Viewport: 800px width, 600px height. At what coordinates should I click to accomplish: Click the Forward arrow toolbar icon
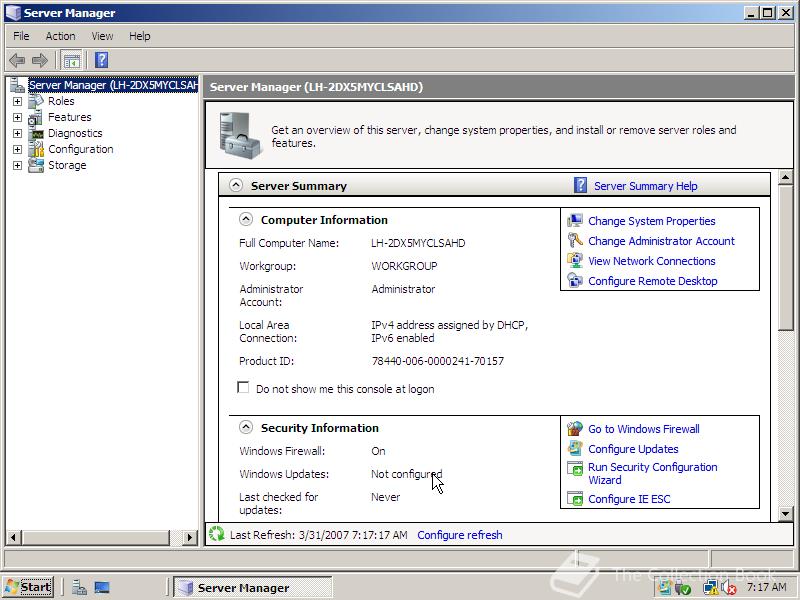[40, 60]
